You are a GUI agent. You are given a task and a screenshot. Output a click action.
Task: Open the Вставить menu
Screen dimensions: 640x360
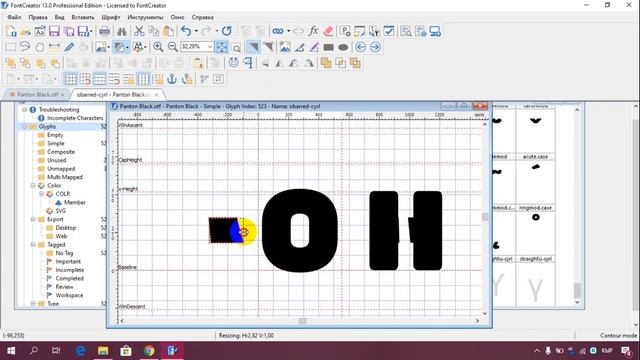83,17
